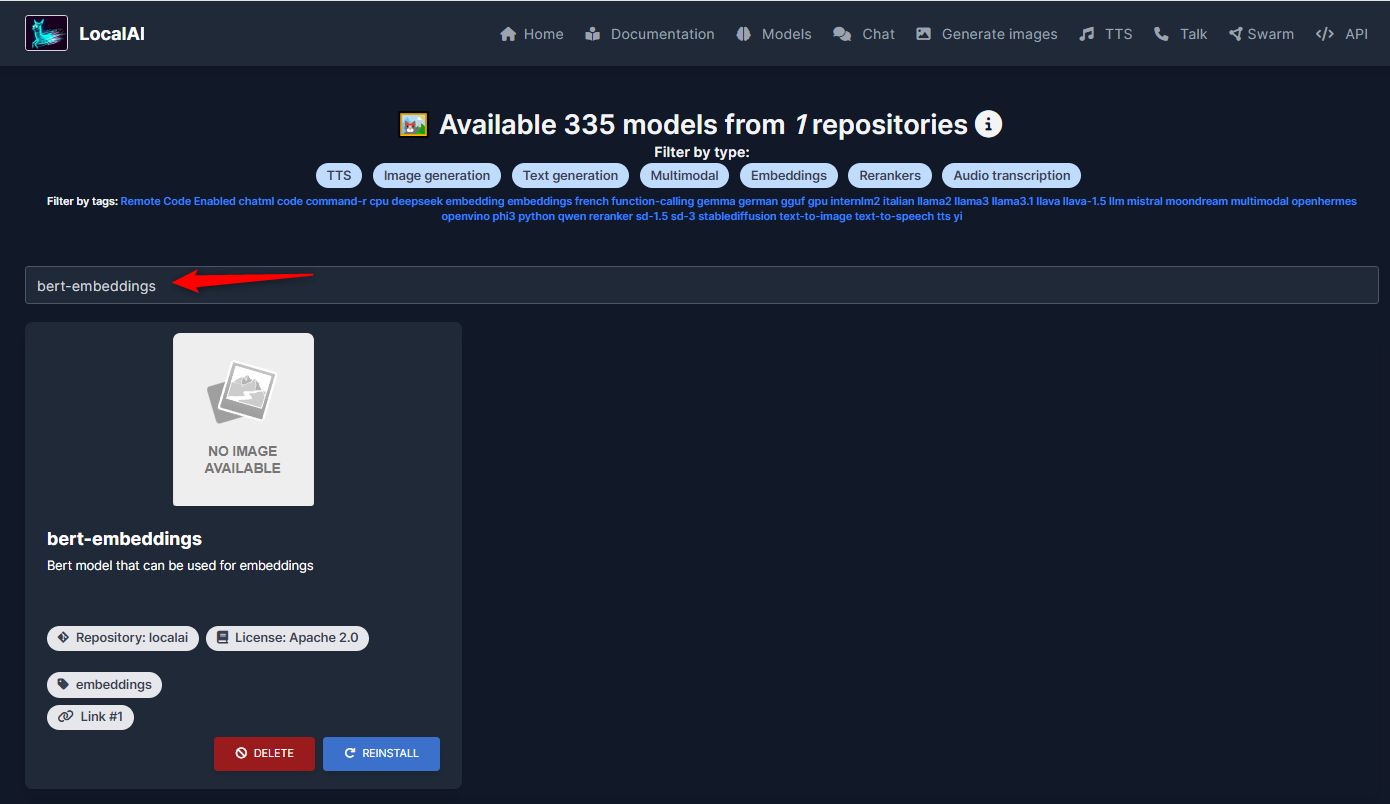Open Link #1 on the bert-embeddings card

coord(90,717)
